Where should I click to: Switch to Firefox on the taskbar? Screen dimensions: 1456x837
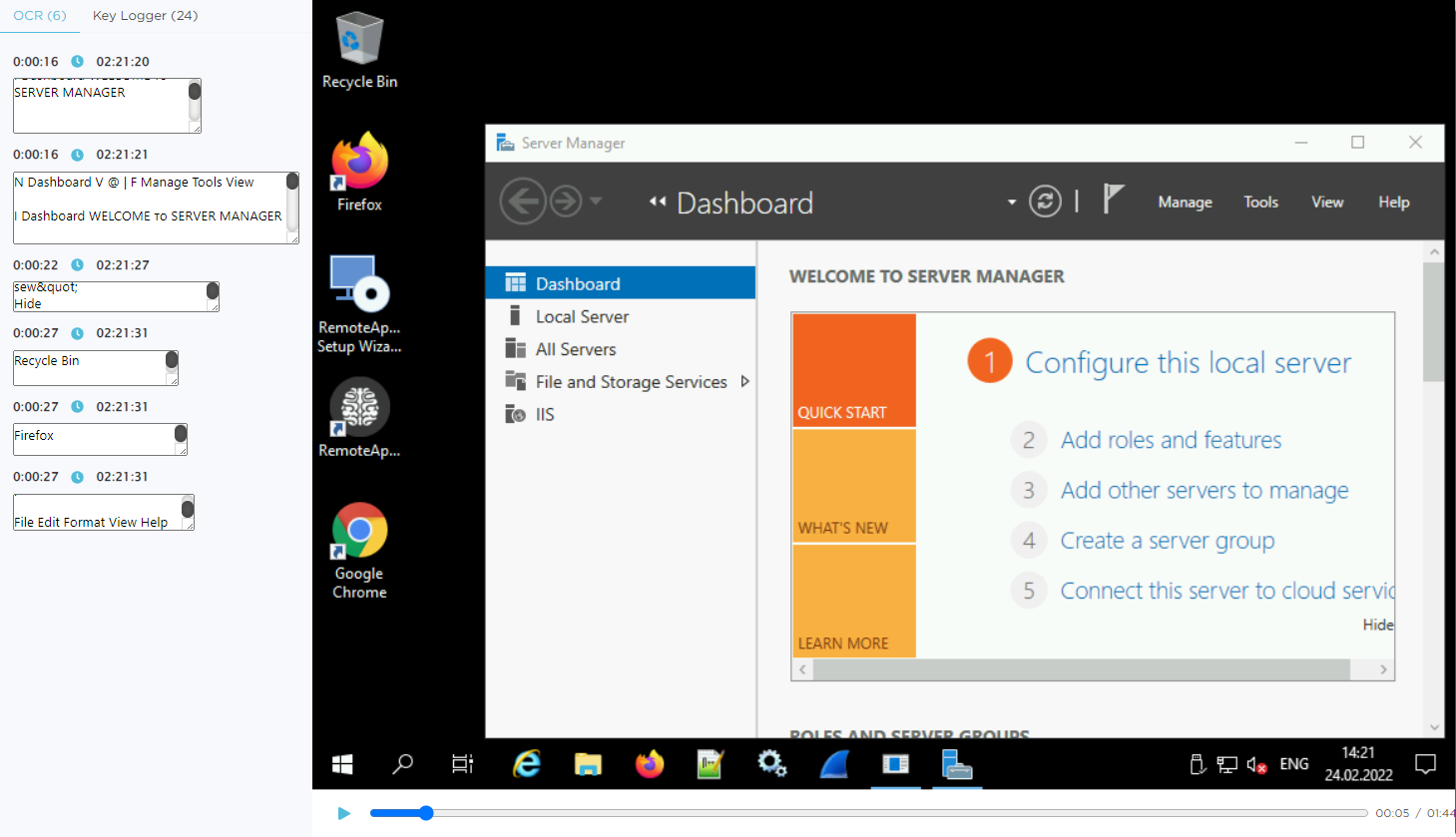tap(650, 764)
